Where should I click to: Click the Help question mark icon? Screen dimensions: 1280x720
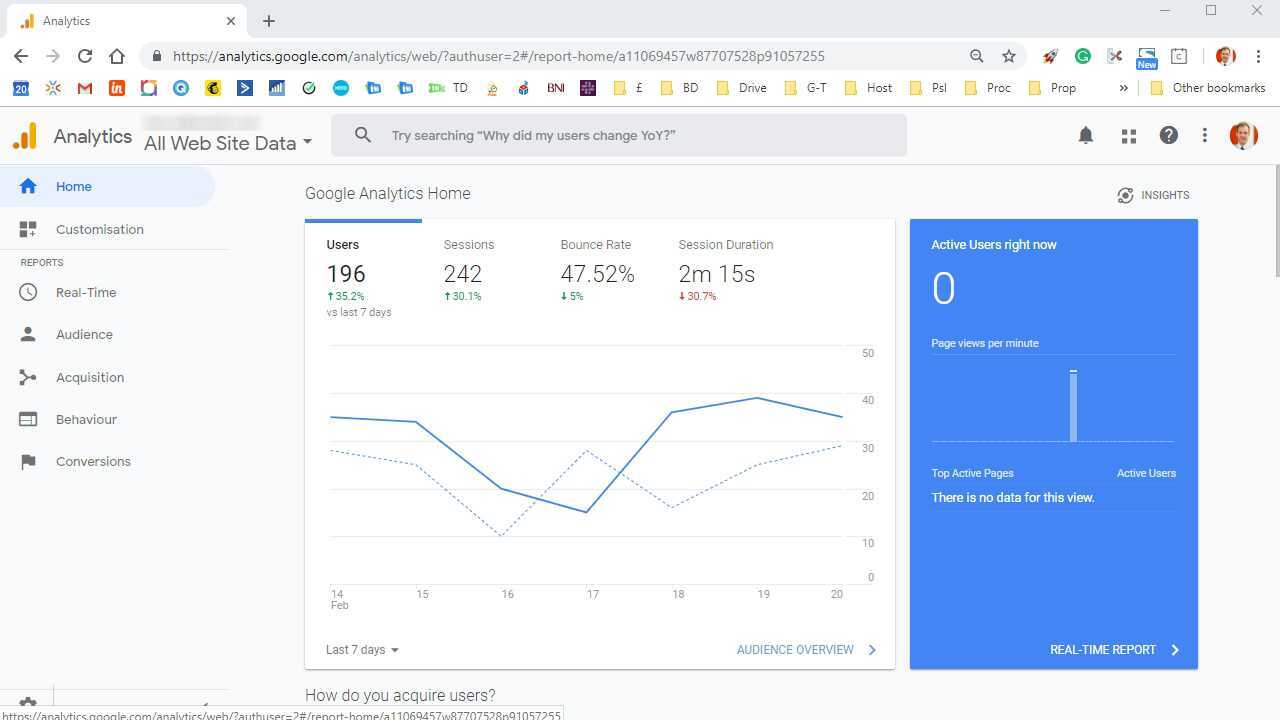point(1168,135)
